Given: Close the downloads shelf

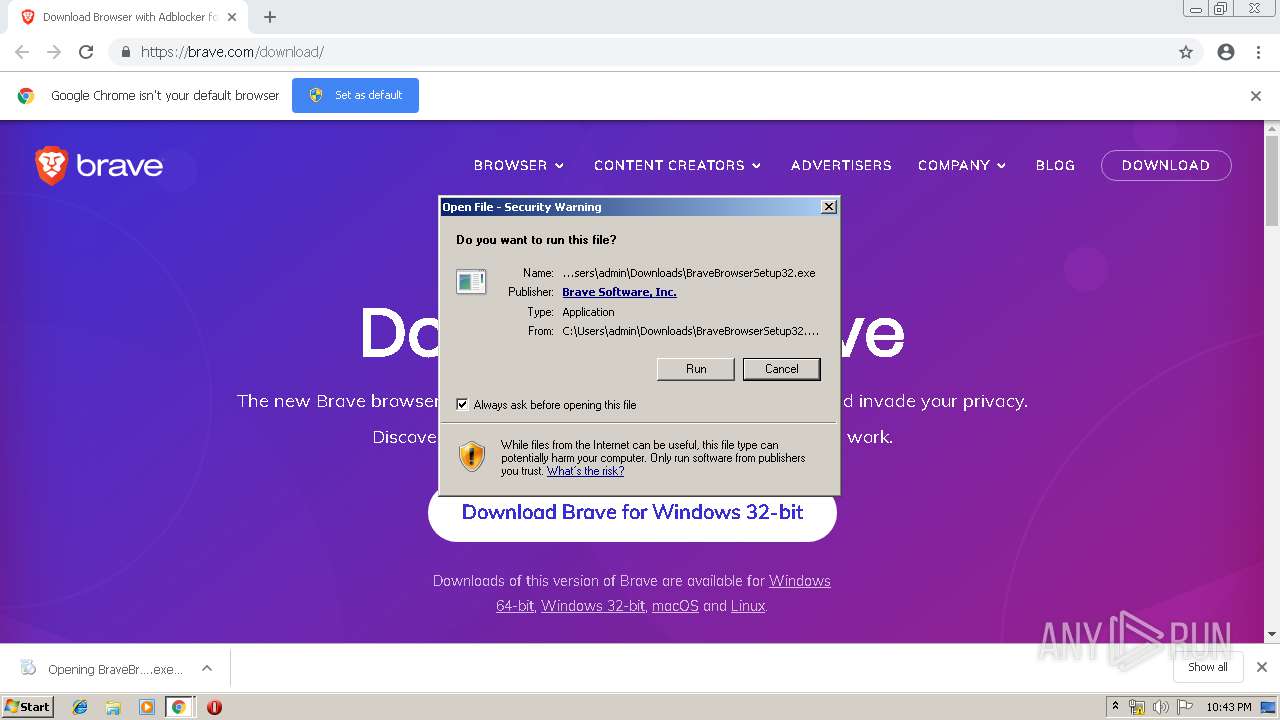Looking at the screenshot, I should (x=1262, y=667).
